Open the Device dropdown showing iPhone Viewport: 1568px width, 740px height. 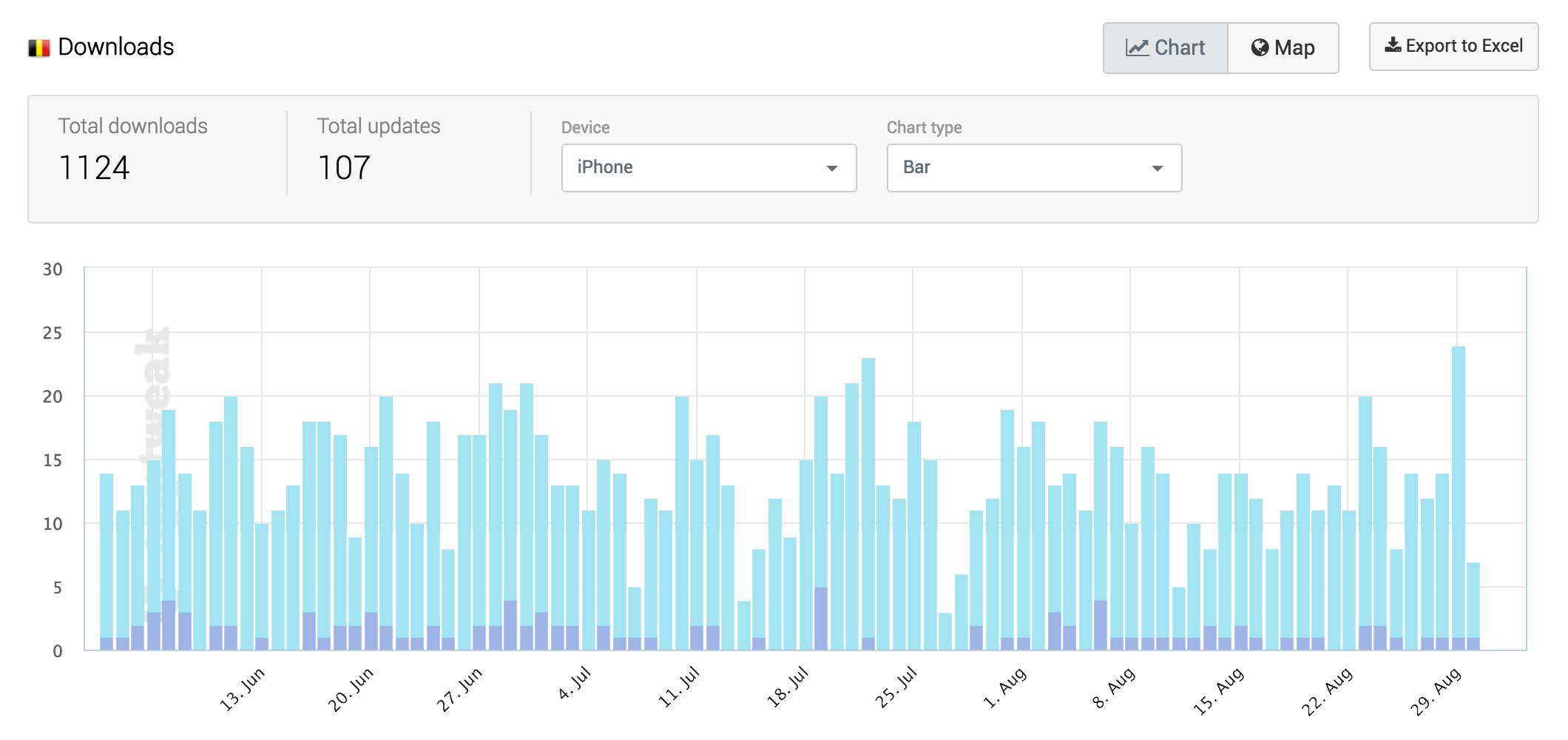tap(708, 168)
